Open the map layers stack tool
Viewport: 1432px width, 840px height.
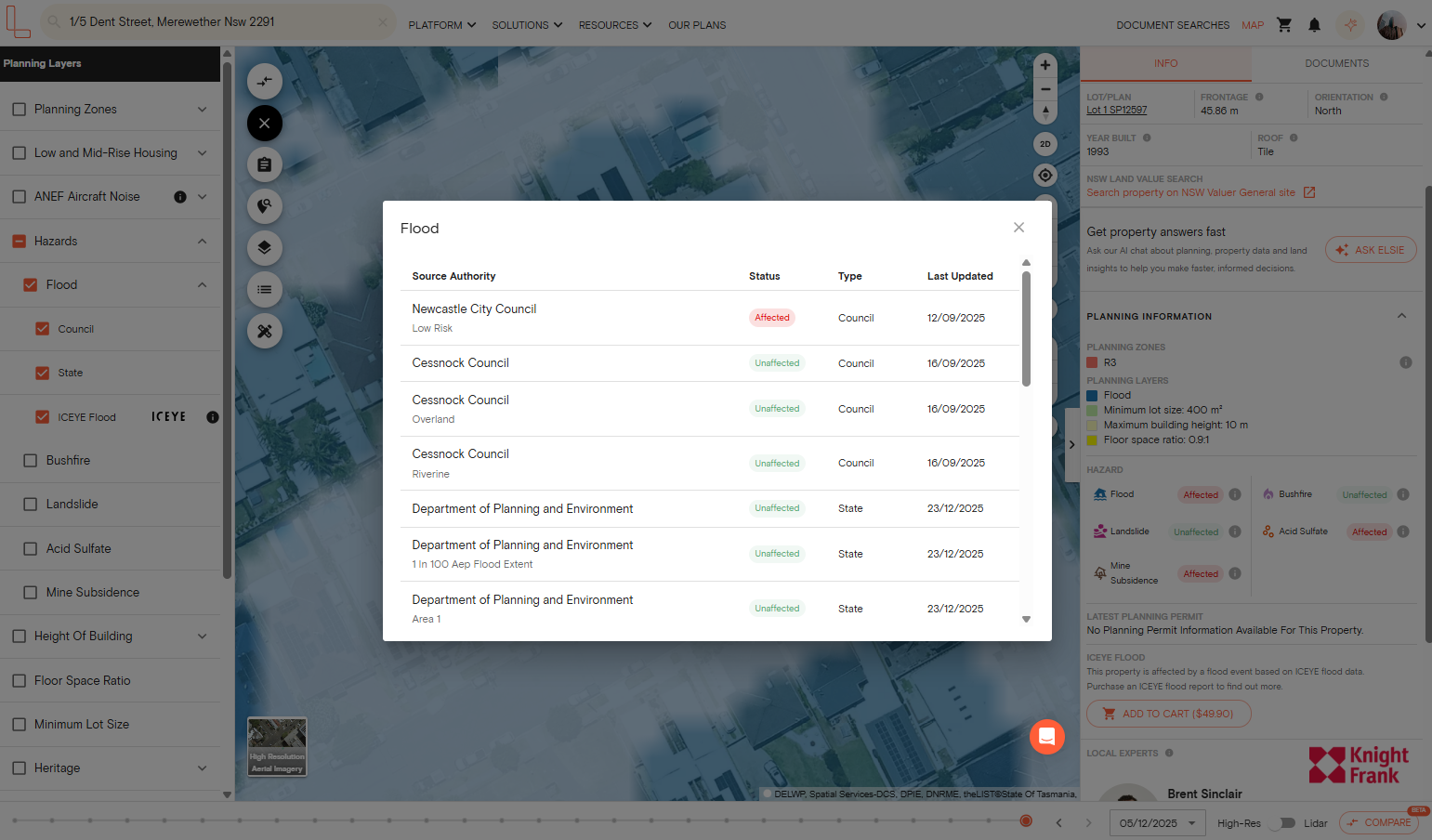point(265,247)
